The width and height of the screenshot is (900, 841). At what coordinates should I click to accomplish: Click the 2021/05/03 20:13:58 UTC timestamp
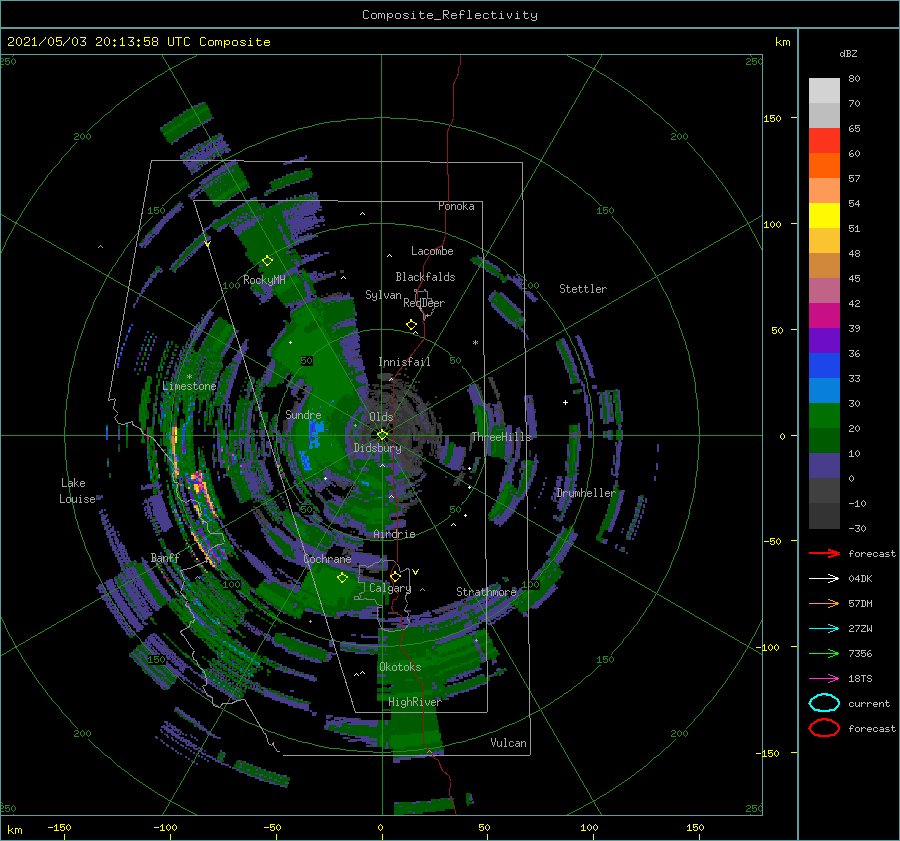(138, 42)
